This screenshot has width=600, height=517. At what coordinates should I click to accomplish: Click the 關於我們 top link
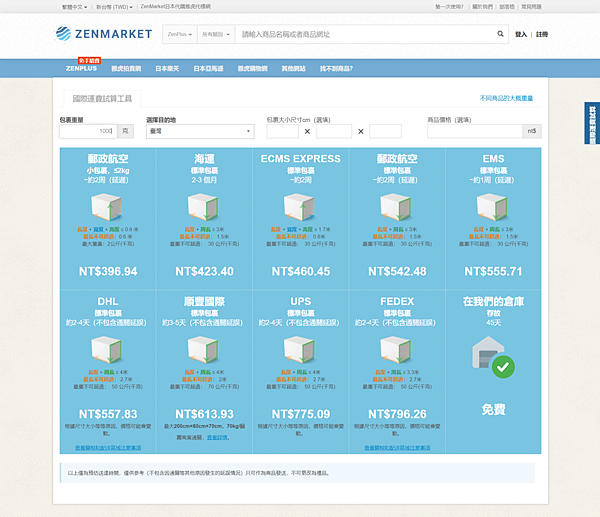coord(483,7)
